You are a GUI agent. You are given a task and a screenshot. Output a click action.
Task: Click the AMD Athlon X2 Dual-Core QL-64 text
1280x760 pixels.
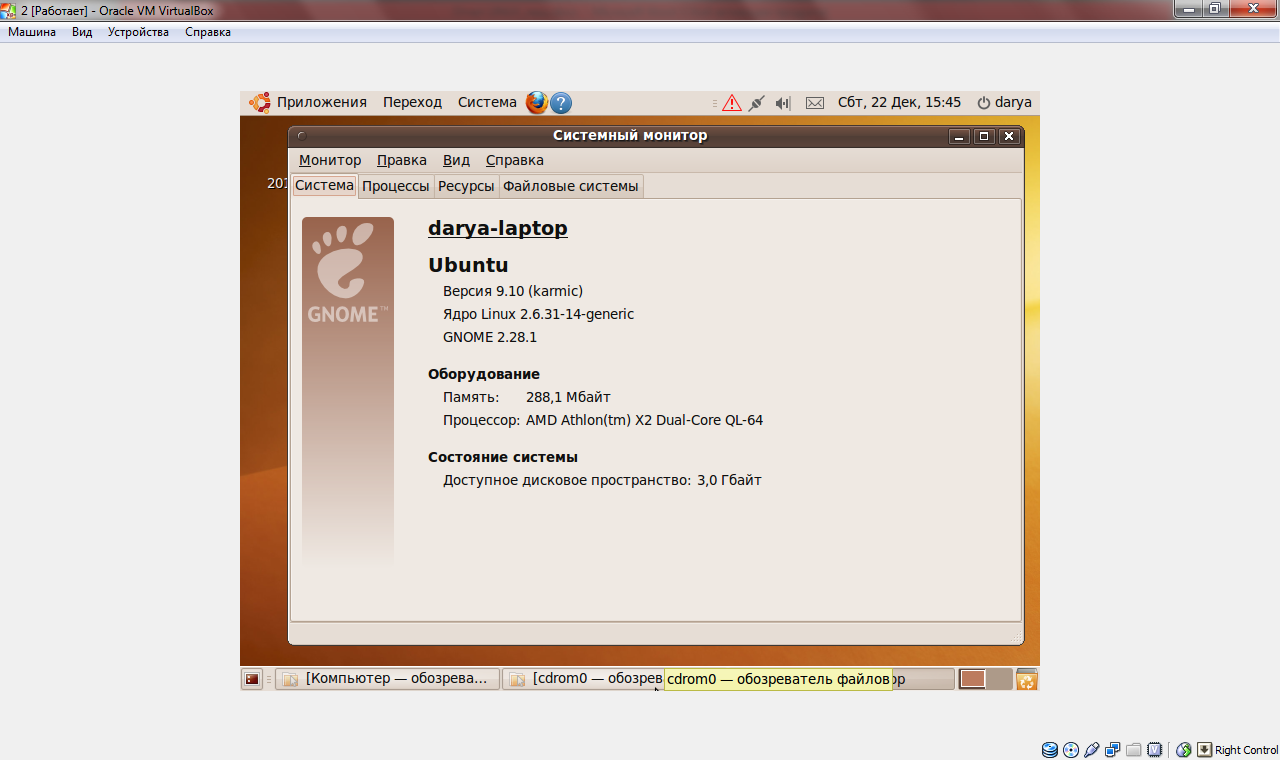(644, 420)
